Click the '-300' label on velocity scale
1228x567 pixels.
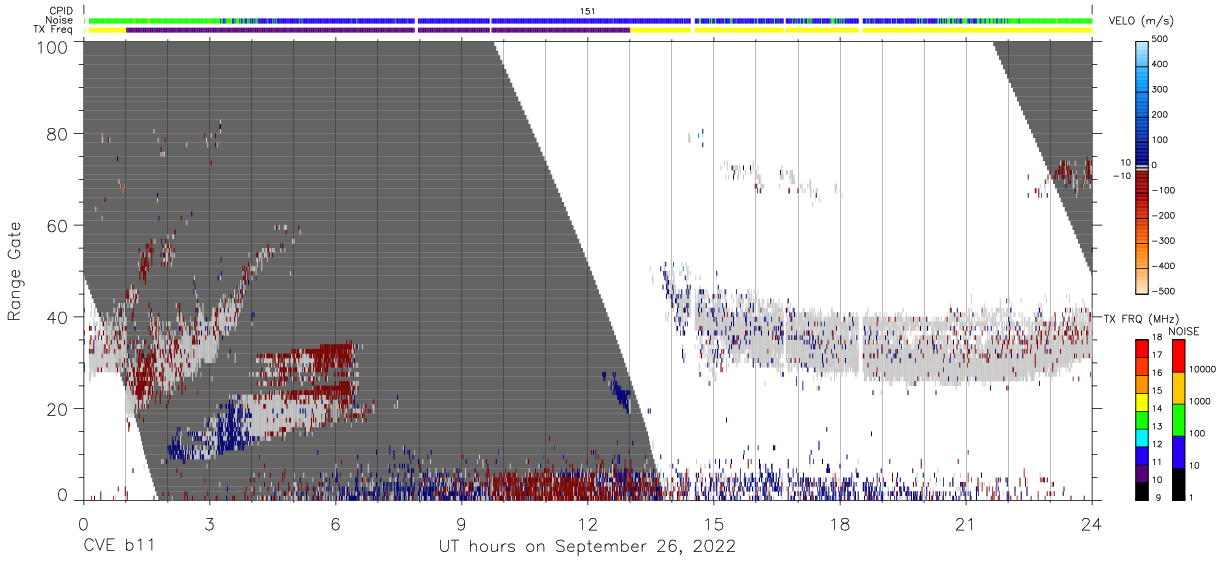(1164, 240)
